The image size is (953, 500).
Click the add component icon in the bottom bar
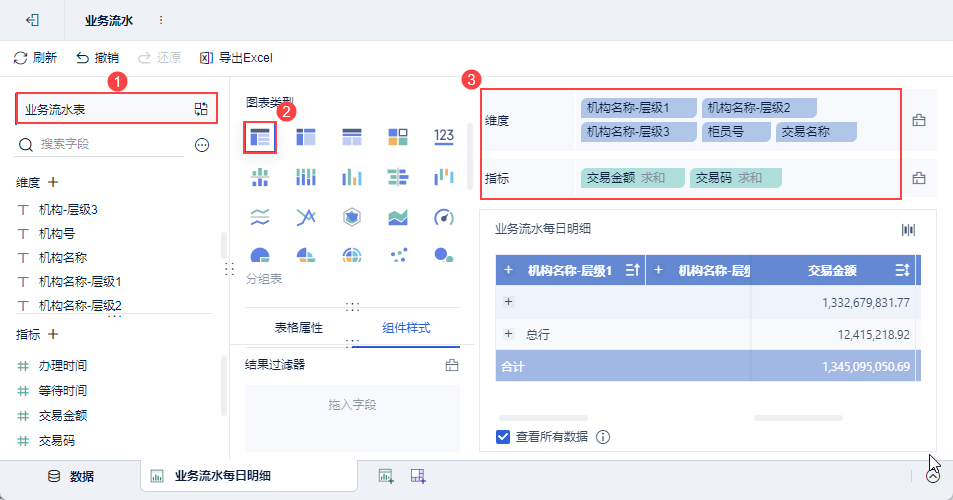click(385, 476)
